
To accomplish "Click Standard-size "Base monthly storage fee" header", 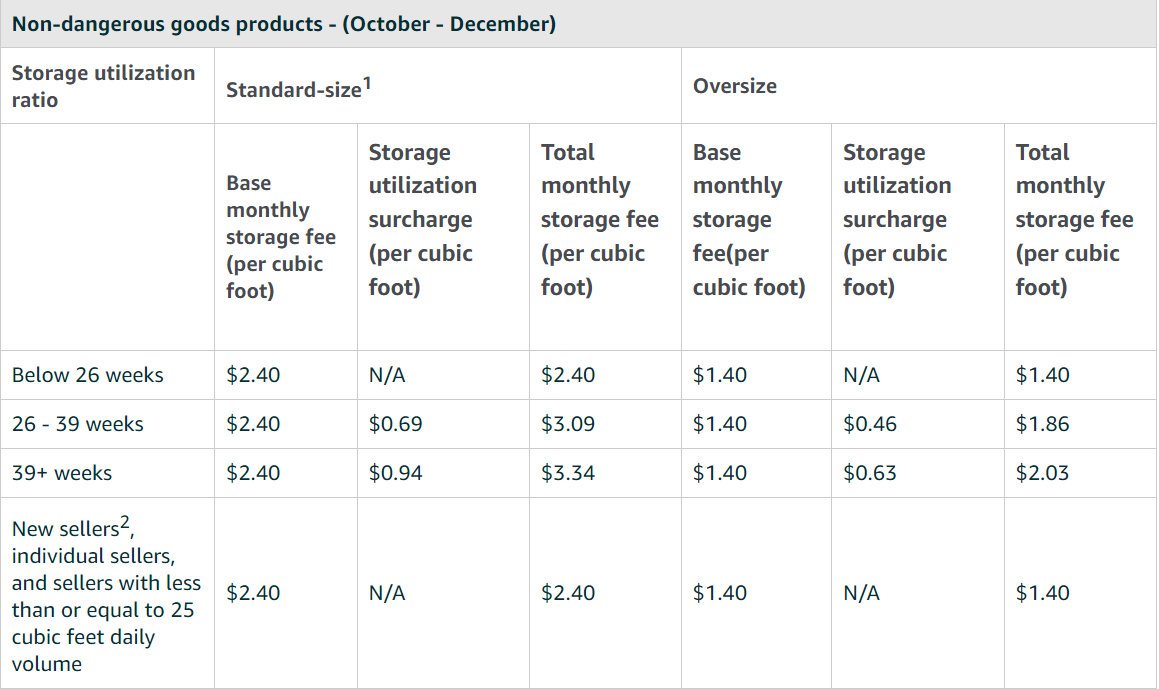I will tap(280, 237).
